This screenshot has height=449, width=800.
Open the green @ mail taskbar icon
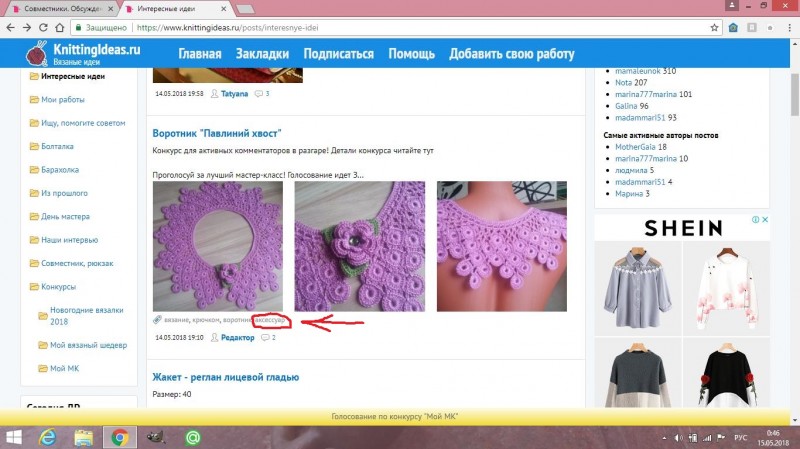pos(193,438)
